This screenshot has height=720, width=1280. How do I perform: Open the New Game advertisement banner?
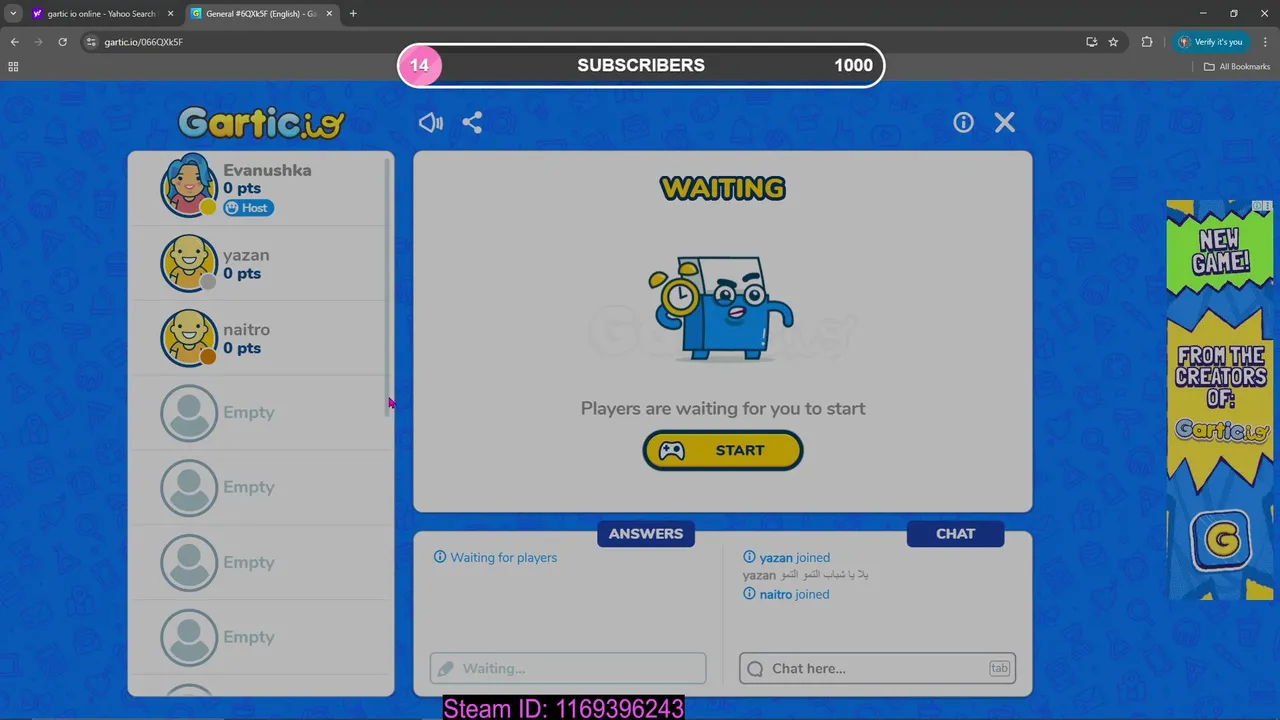tap(1220, 400)
